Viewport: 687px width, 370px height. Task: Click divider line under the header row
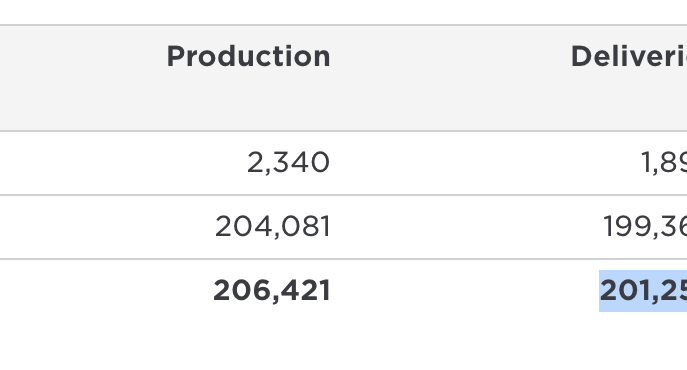tap(344, 131)
